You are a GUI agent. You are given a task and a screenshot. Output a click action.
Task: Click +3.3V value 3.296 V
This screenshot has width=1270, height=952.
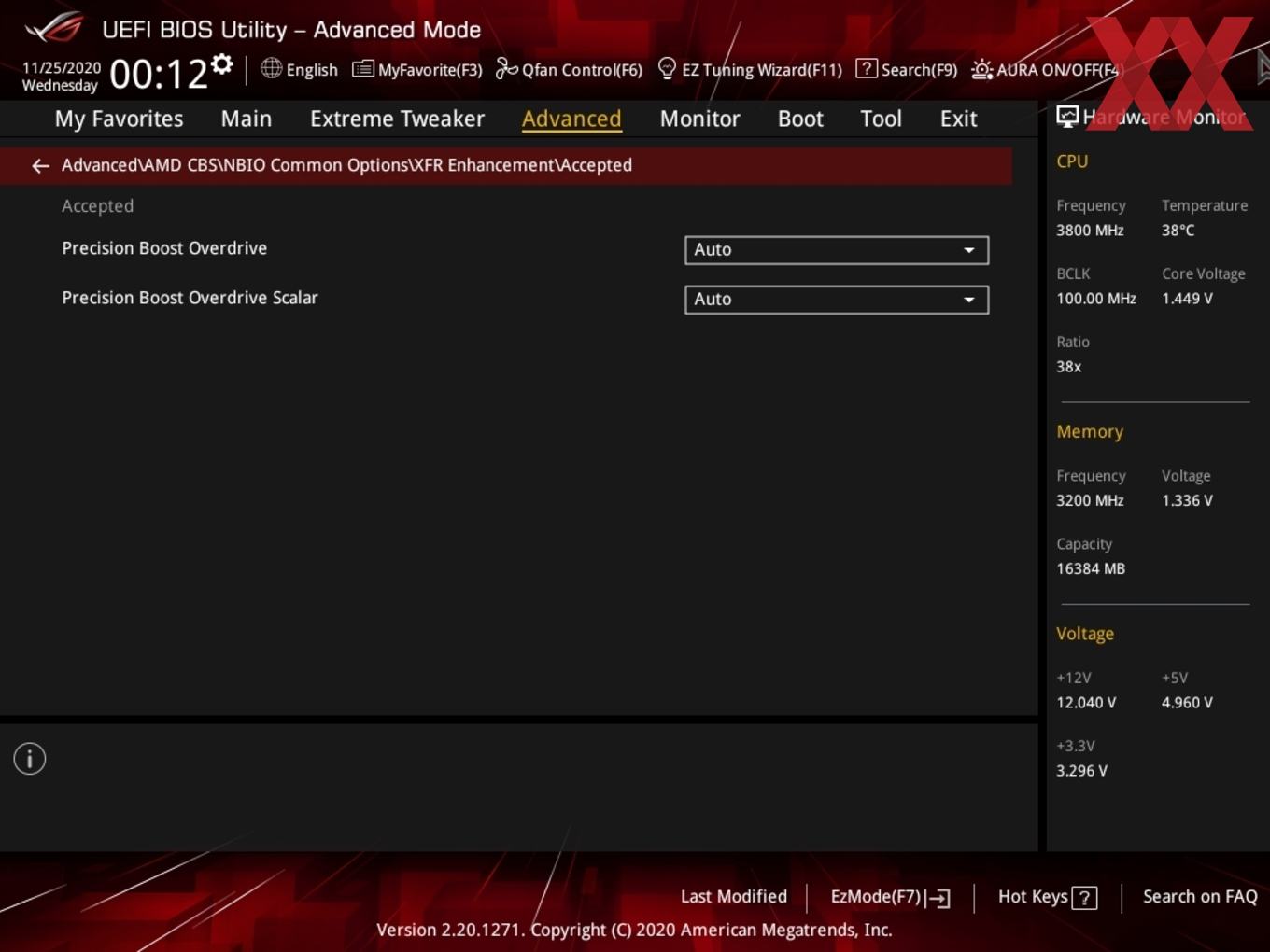[1081, 771]
